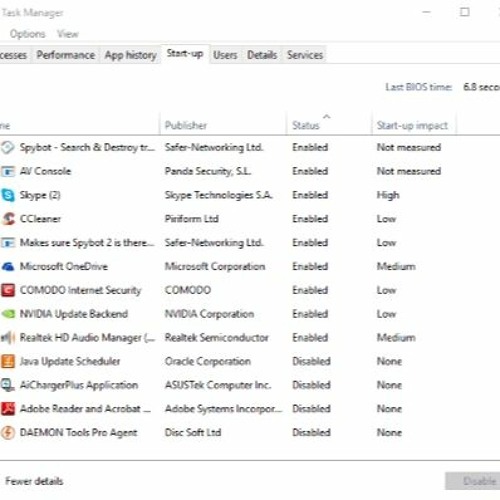Open the Details tab
This screenshot has width=500, height=500.
(262, 55)
